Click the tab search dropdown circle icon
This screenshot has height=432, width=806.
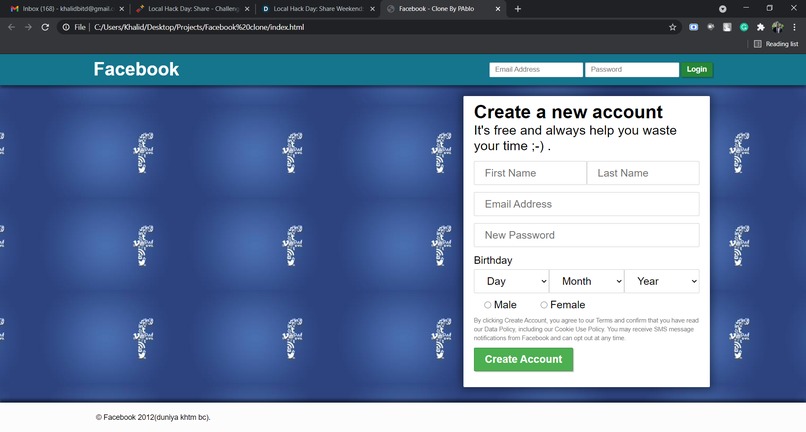tap(723, 9)
